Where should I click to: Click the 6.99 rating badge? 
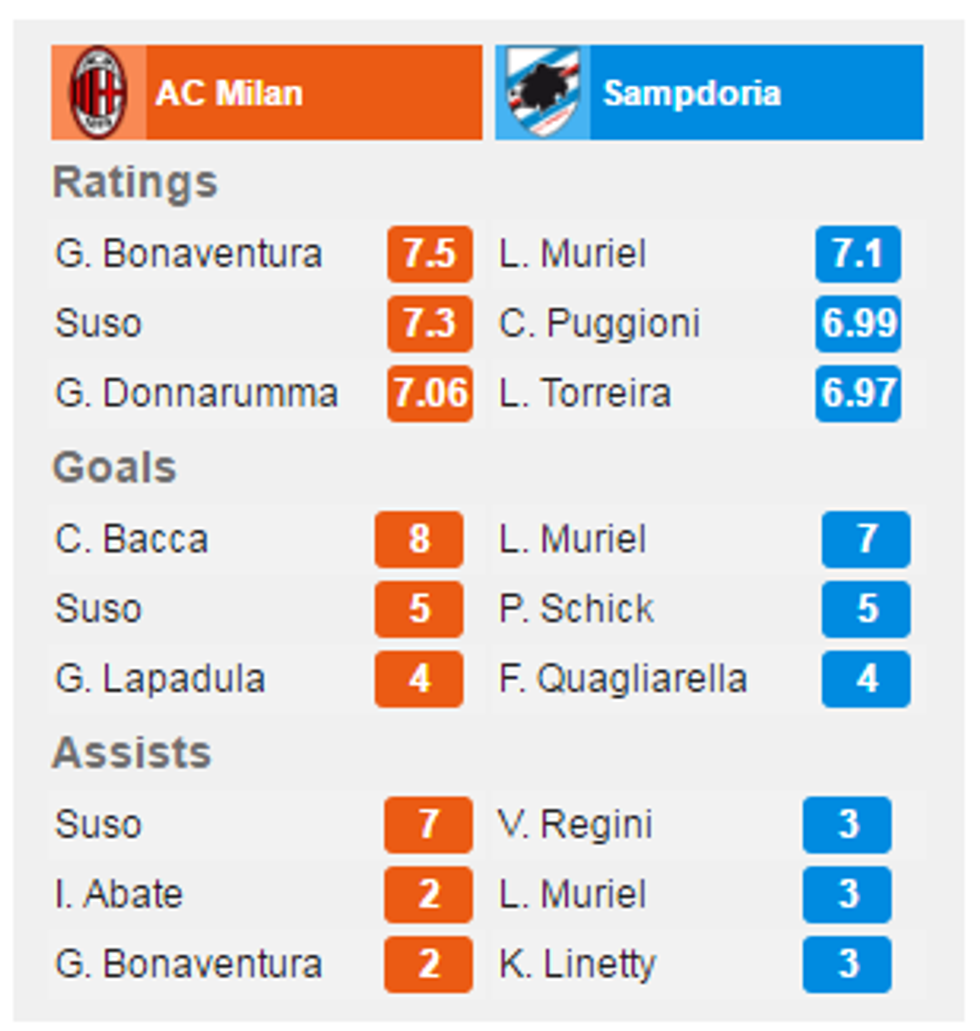858,324
